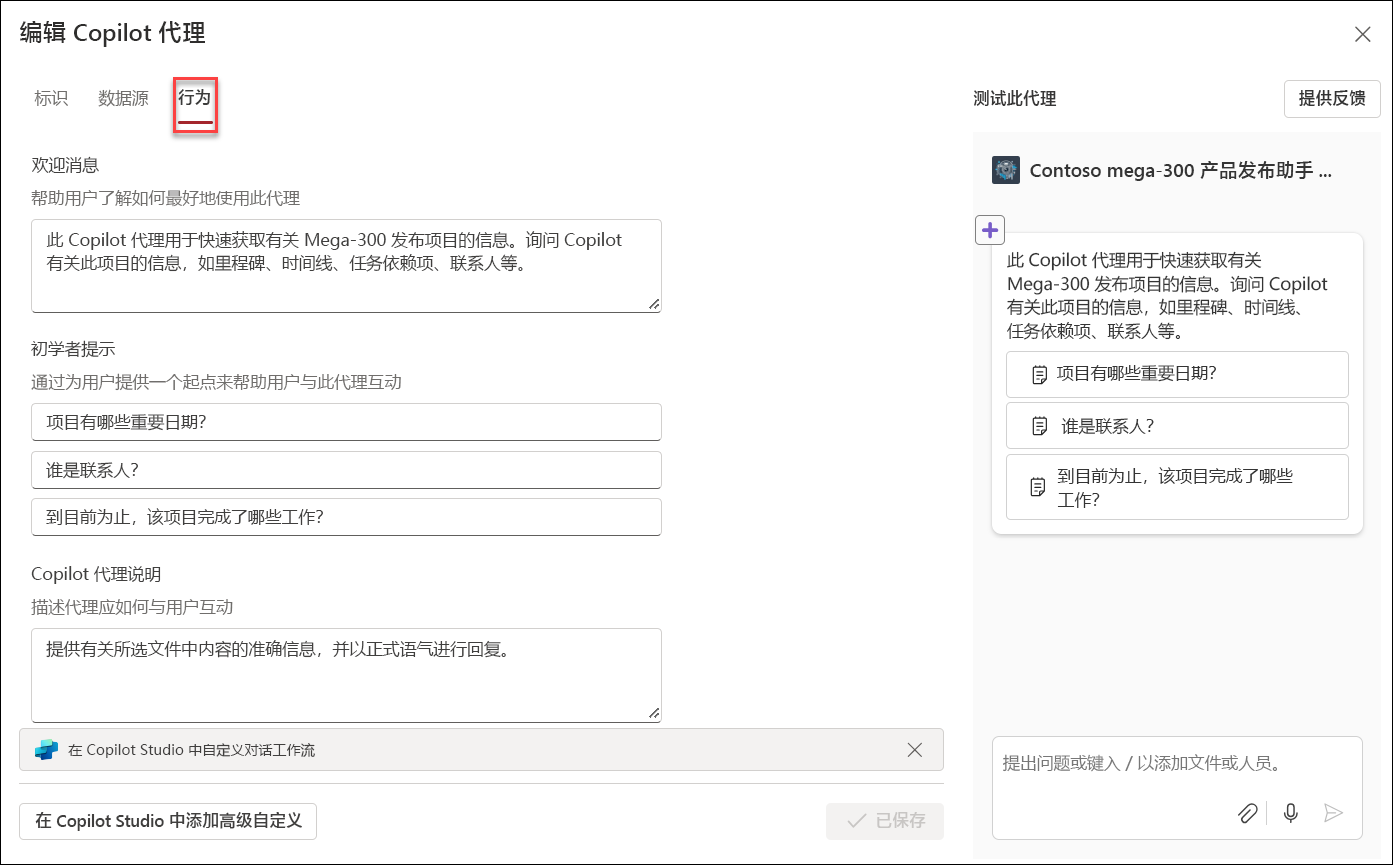
Task: Click the microphone voice input icon
Action: click(x=1291, y=813)
